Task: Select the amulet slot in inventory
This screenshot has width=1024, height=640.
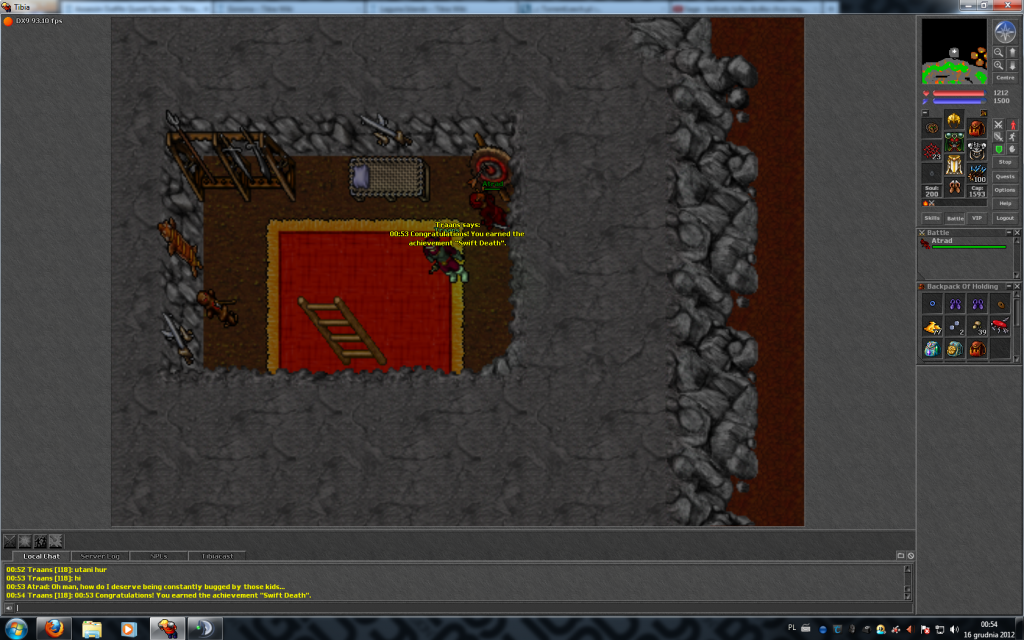Action: [x=932, y=128]
